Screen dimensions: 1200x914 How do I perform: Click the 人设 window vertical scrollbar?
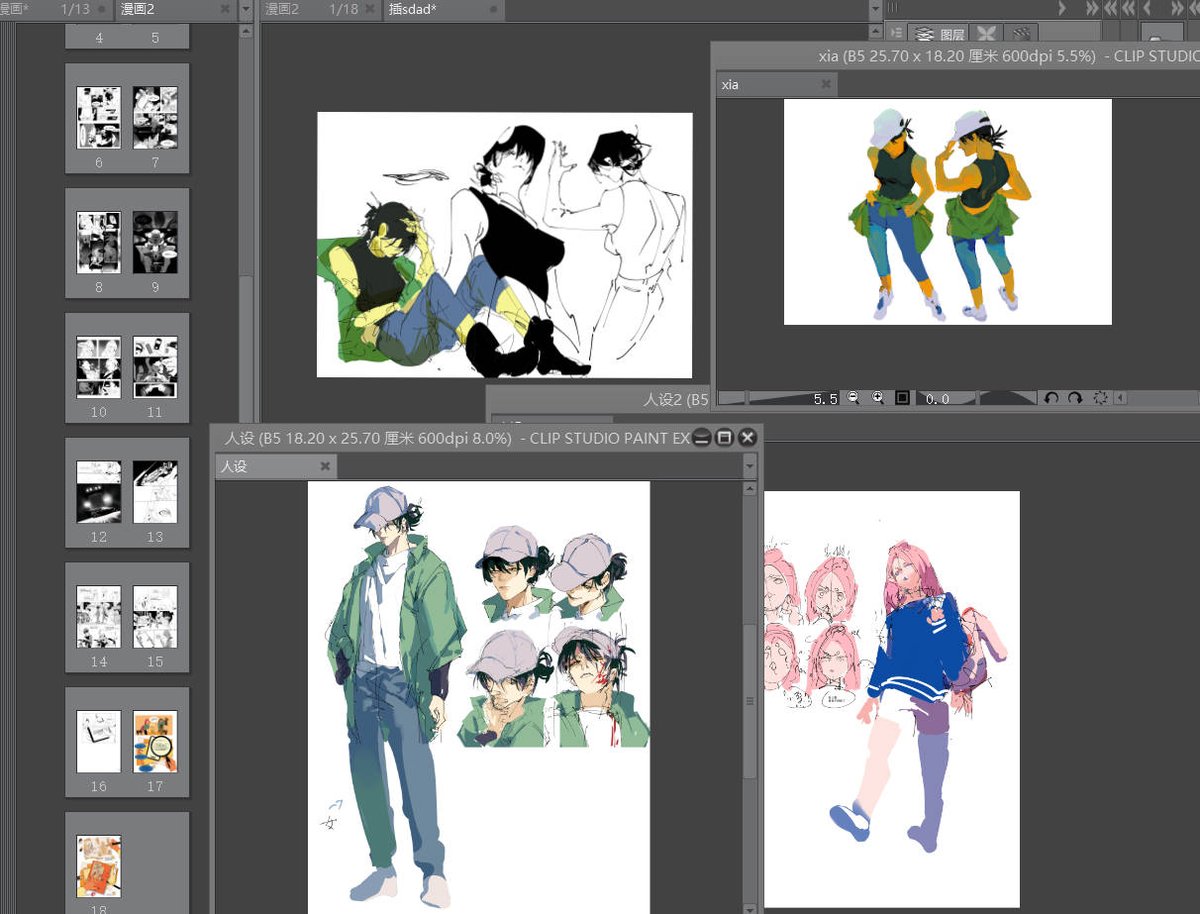pyautogui.click(x=750, y=702)
